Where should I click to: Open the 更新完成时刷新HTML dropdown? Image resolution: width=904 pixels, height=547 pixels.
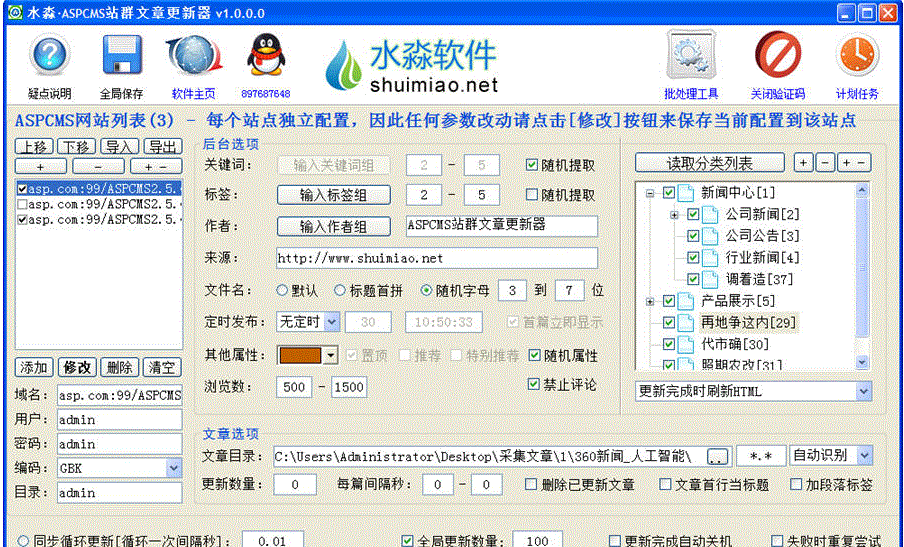pyautogui.click(x=863, y=391)
